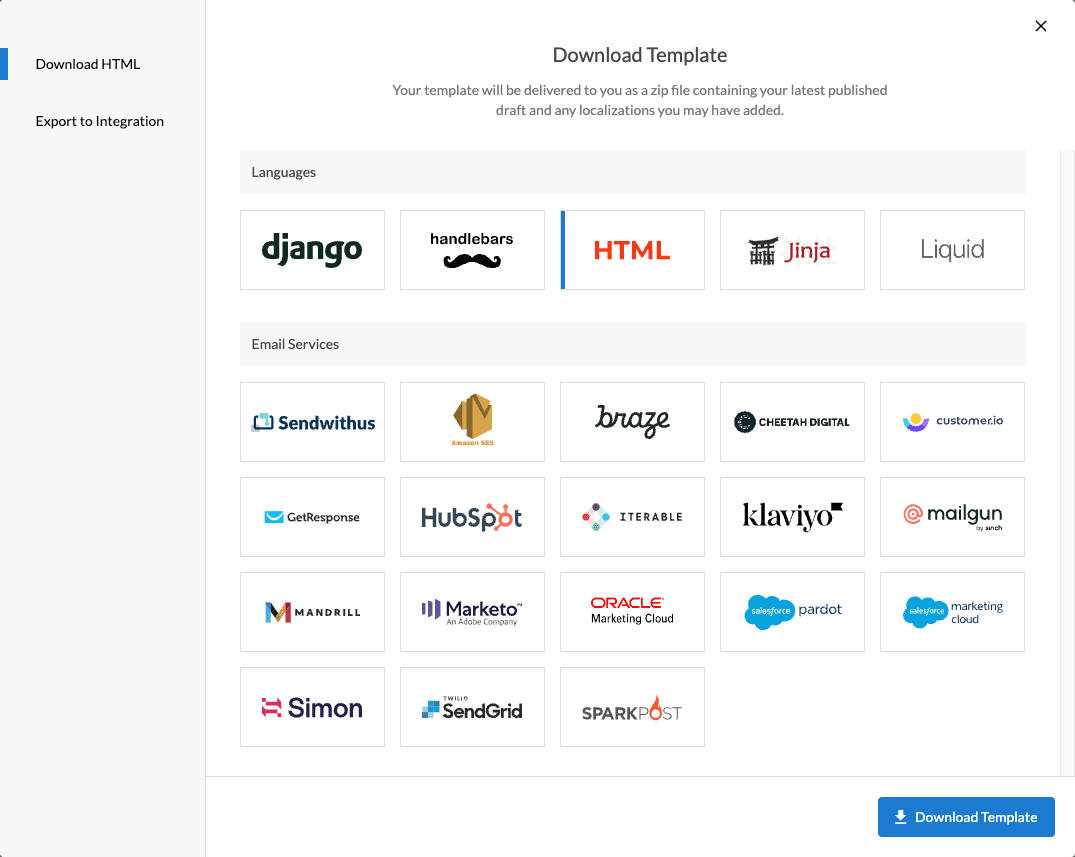Pick the Marketo email service

point(472,612)
